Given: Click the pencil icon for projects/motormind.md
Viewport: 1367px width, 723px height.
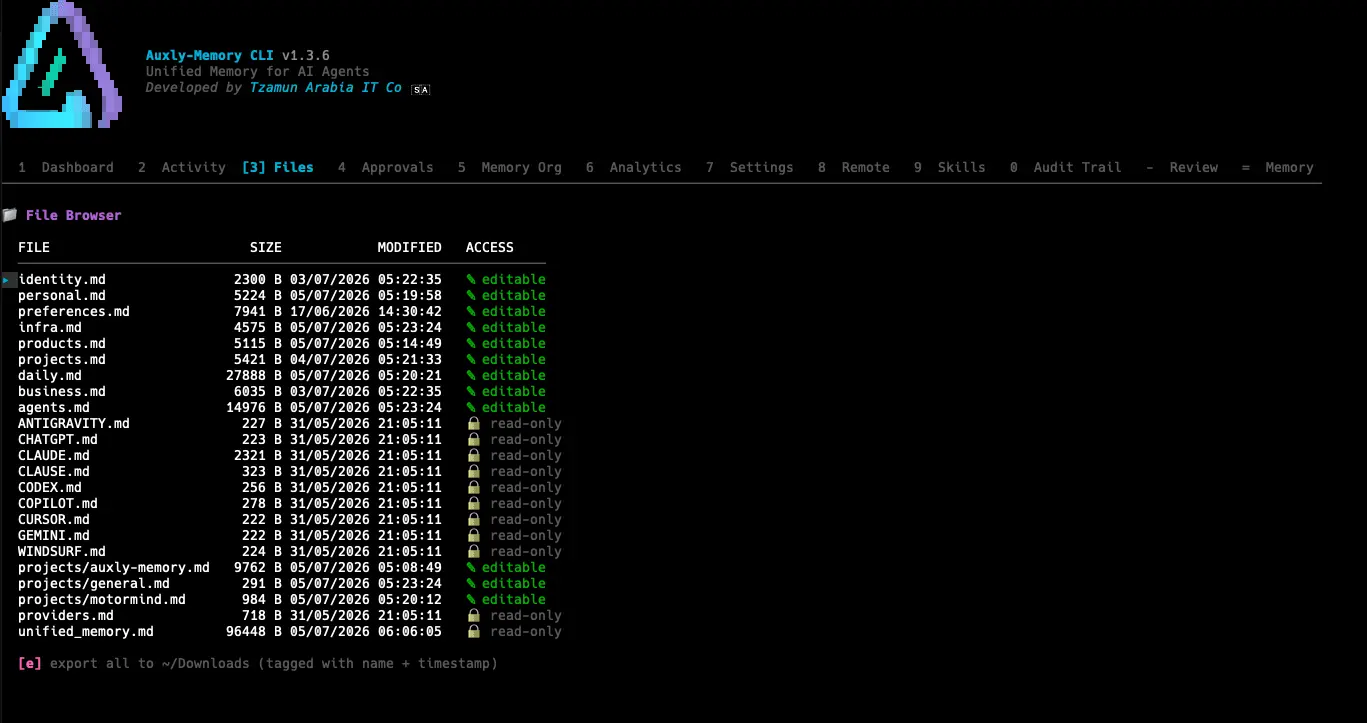Looking at the screenshot, I should 472,599.
